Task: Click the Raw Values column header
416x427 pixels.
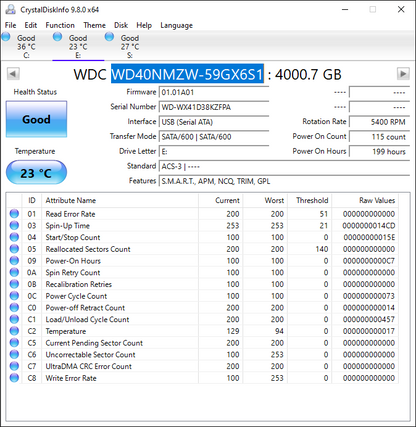Action: 365,200
